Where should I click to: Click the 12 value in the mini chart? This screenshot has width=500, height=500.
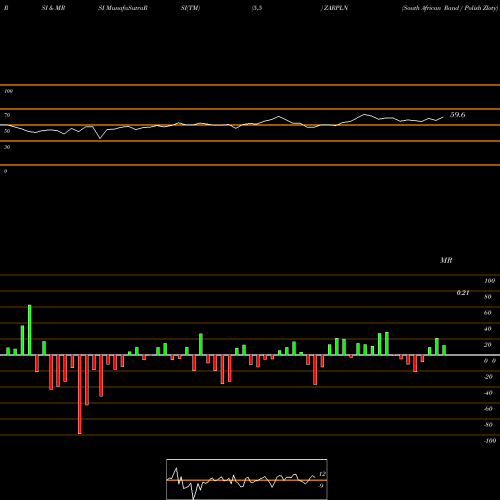322,474
